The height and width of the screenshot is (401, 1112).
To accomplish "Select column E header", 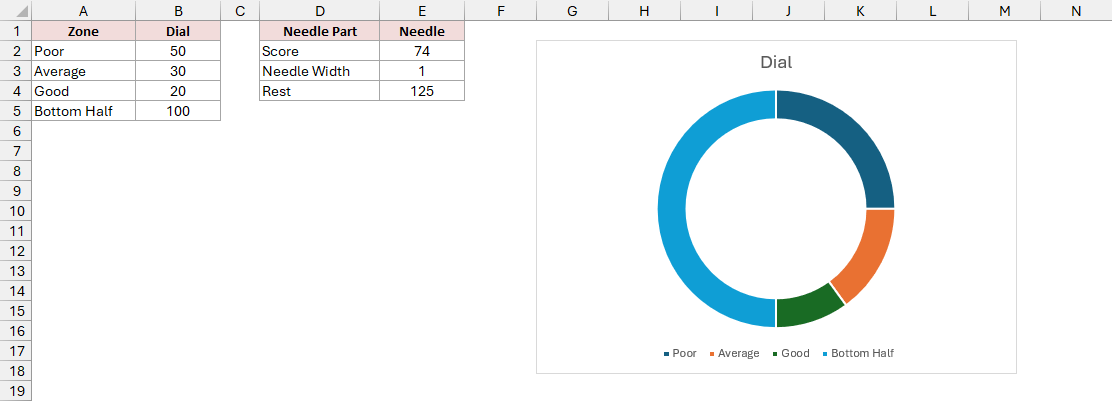I will pos(422,11).
